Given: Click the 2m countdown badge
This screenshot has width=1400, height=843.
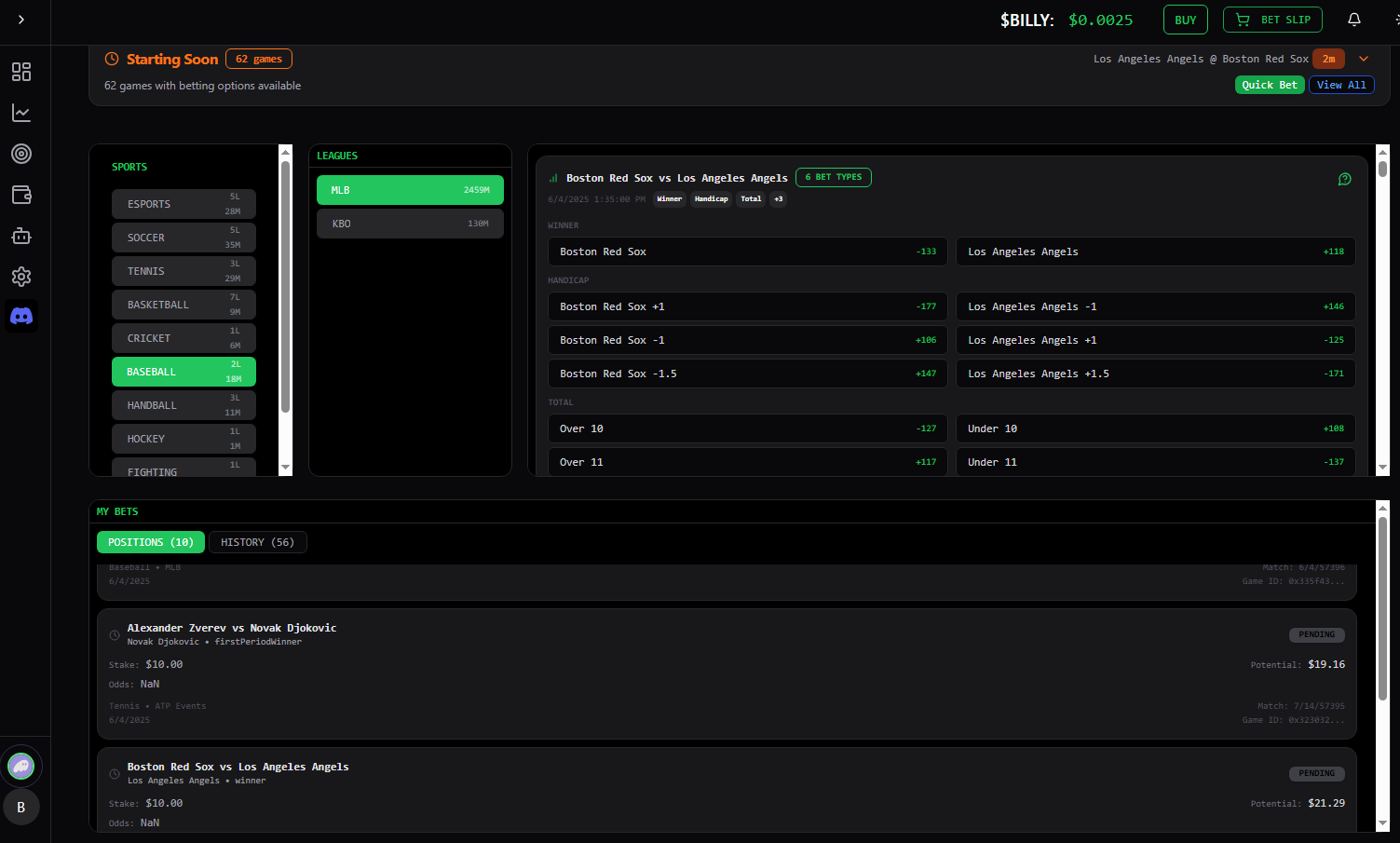Looking at the screenshot, I should pos(1329,59).
